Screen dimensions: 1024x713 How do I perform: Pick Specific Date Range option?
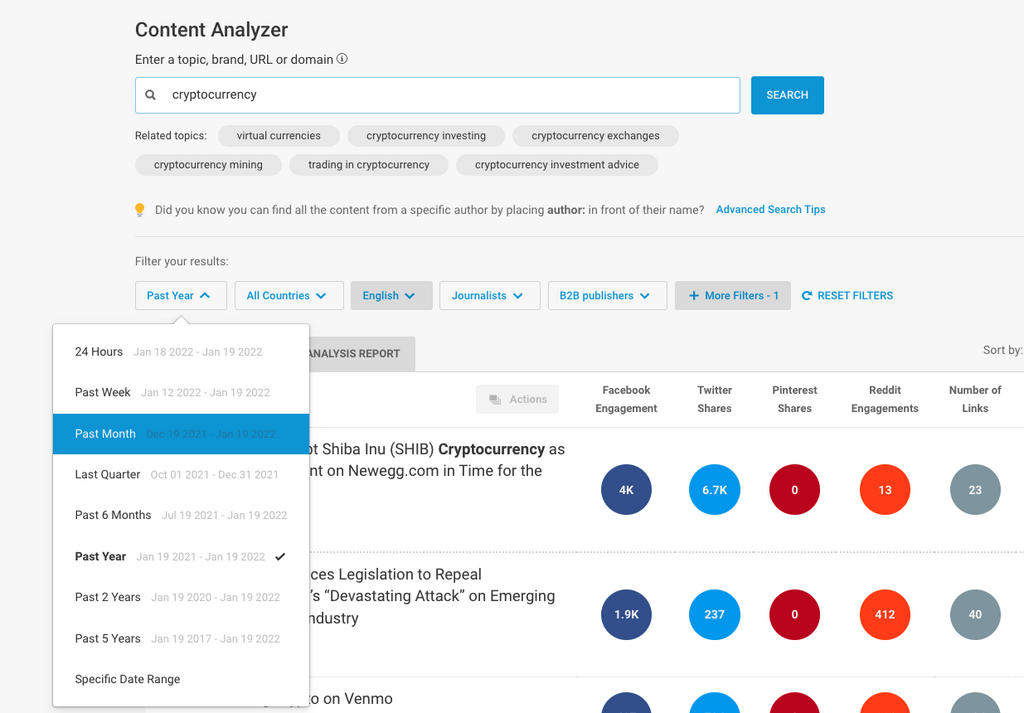tap(128, 679)
